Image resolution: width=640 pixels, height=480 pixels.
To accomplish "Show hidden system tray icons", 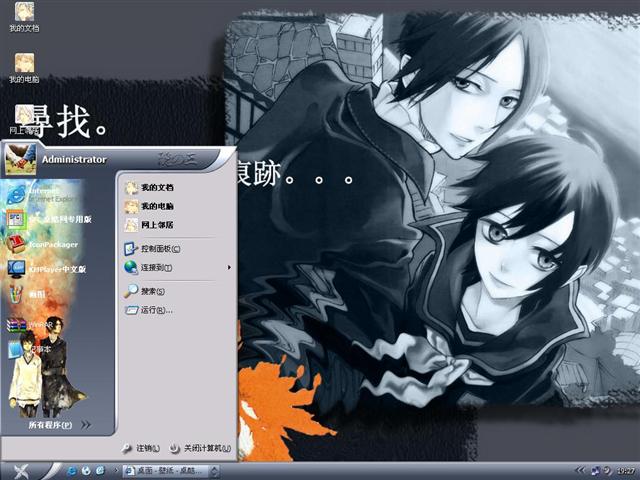I will [580, 471].
